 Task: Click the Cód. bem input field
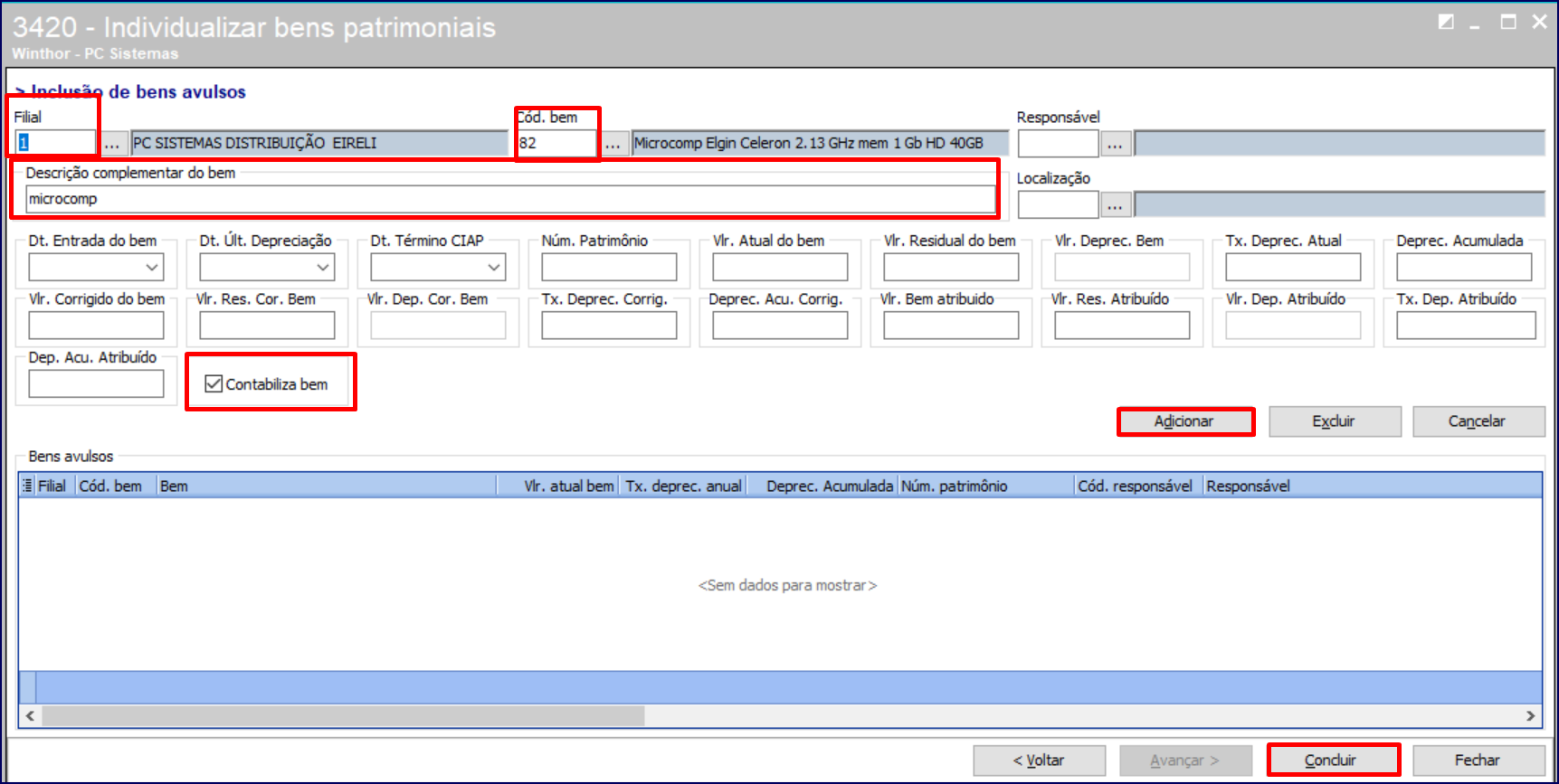click(556, 143)
